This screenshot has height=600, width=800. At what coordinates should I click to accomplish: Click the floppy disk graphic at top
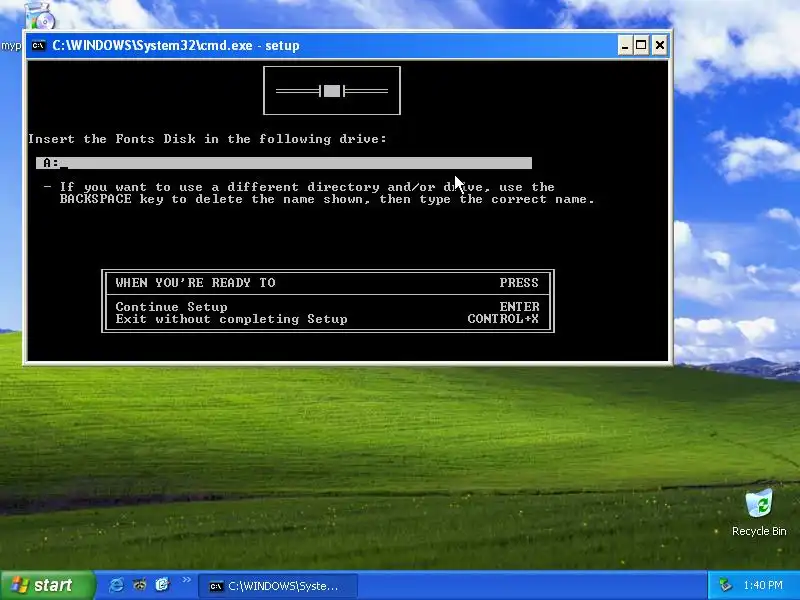(x=332, y=91)
